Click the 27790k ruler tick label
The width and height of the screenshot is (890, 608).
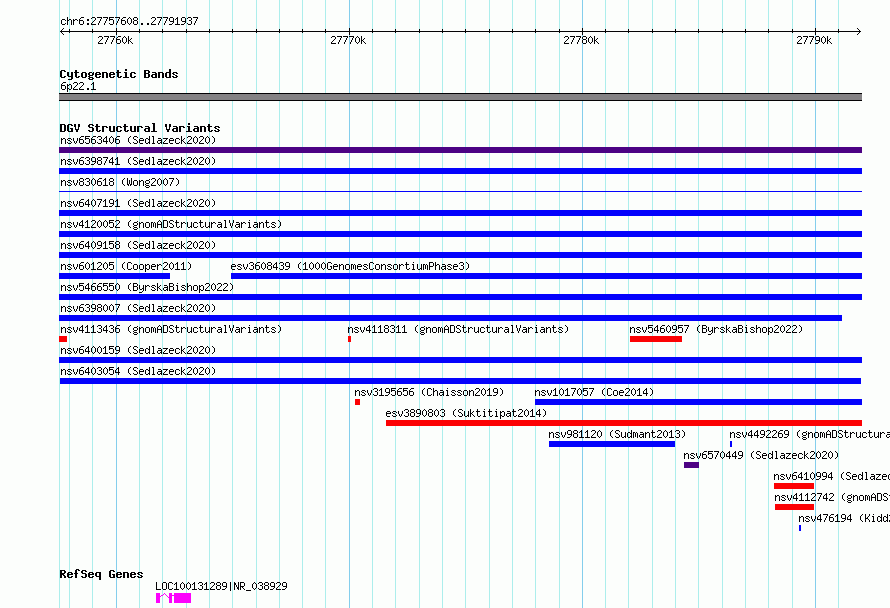[x=814, y=40]
